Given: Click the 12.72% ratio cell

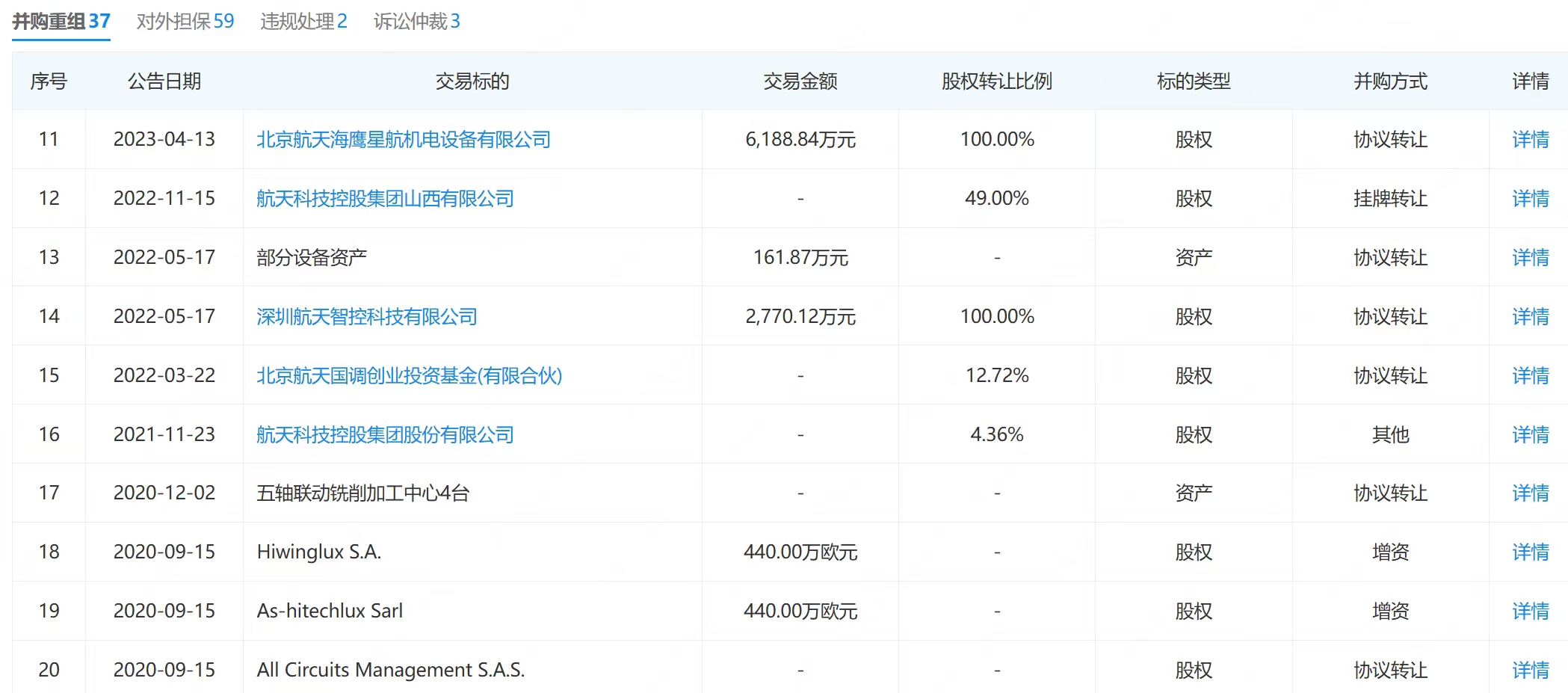Looking at the screenshot, I should [997, 376].
